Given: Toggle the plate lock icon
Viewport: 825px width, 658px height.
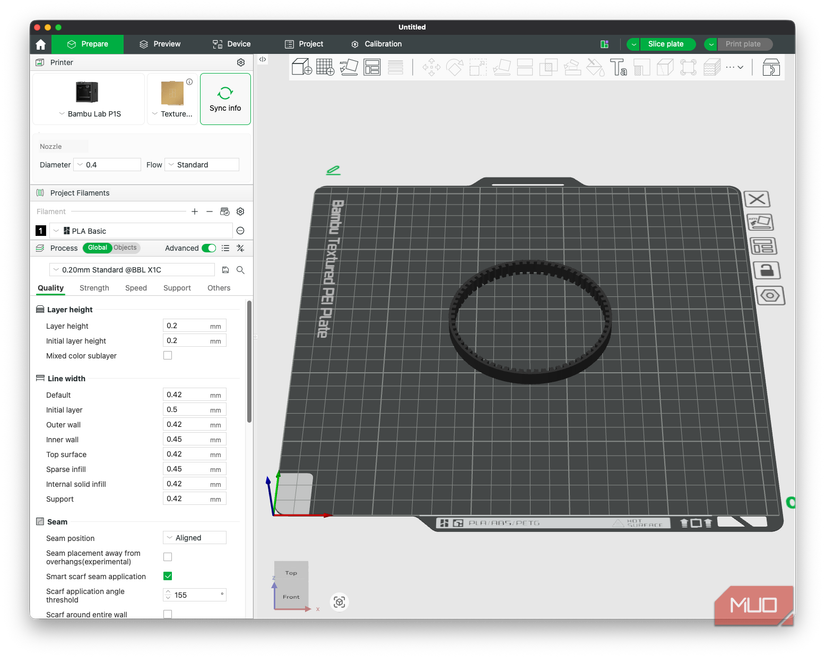Looking at the screenshot, I should (x=767, y=270).
